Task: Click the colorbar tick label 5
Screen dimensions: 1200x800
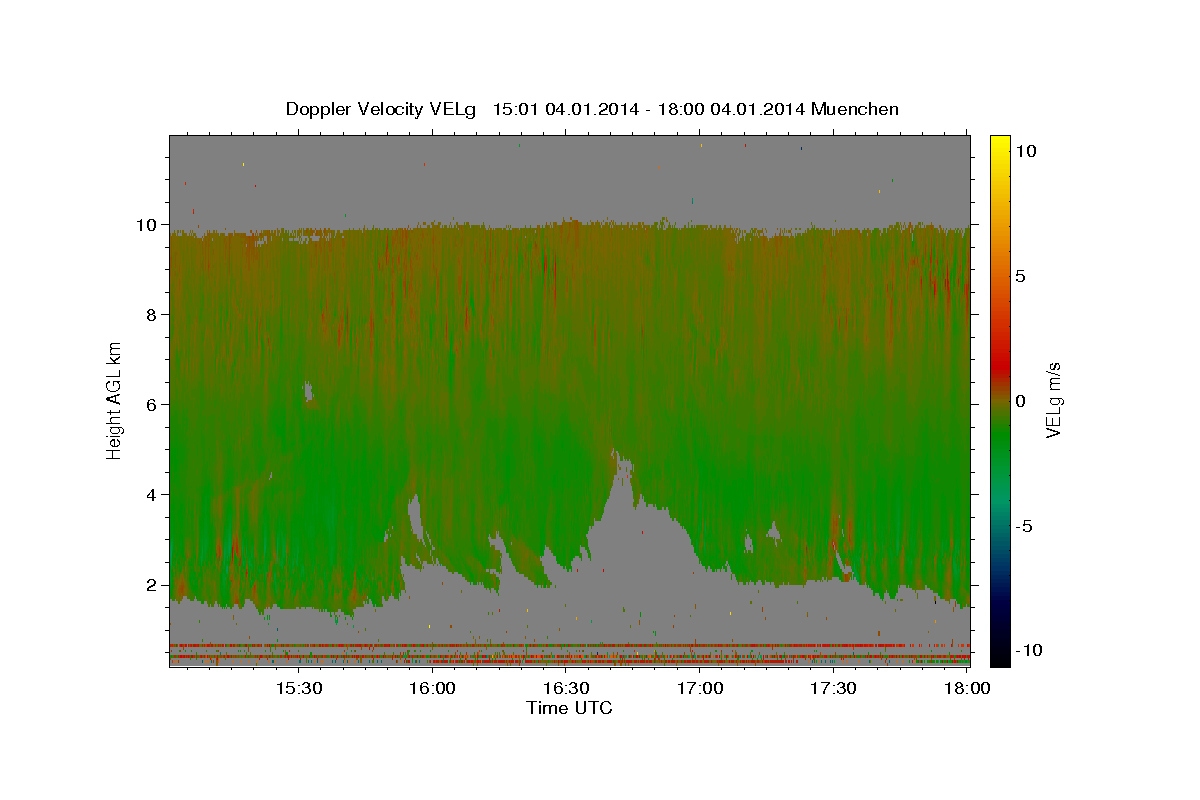Action: coord(1021,276)
